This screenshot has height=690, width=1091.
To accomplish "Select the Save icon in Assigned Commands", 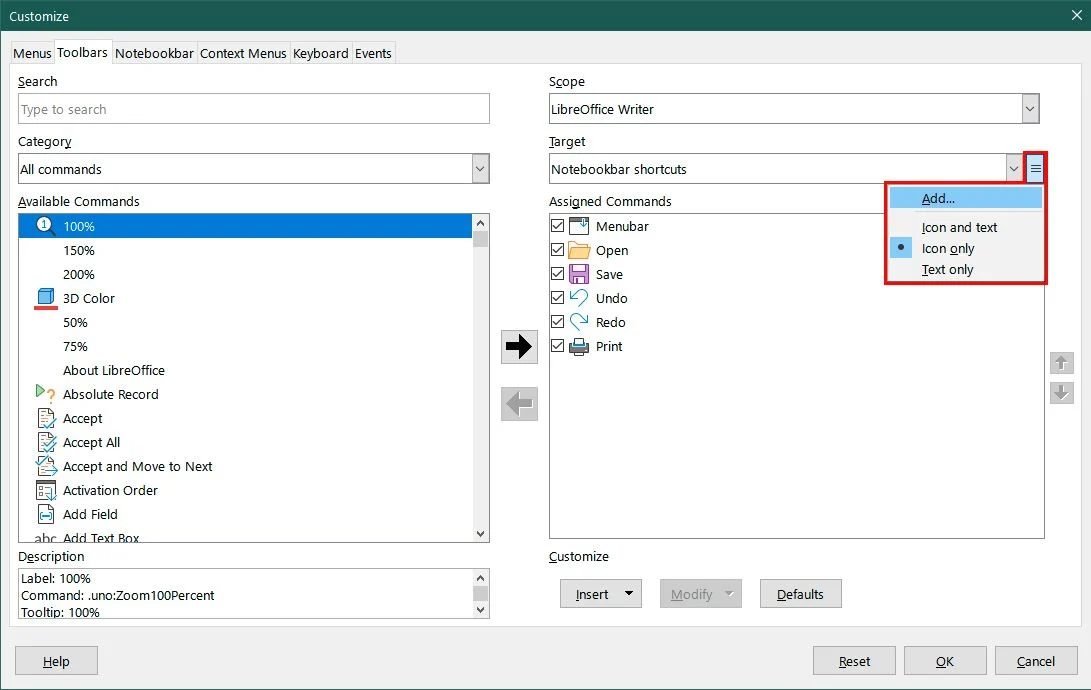I will point(578,274).
